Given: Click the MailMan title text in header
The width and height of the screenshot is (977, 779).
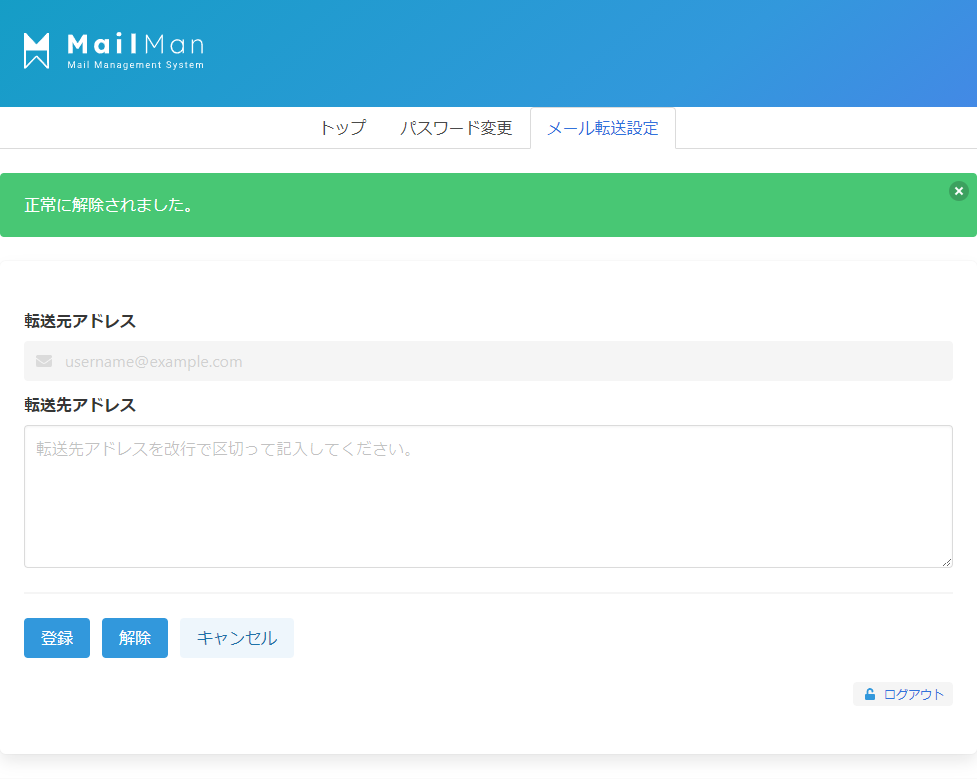Looking at the screenshot, I should 135,44.
